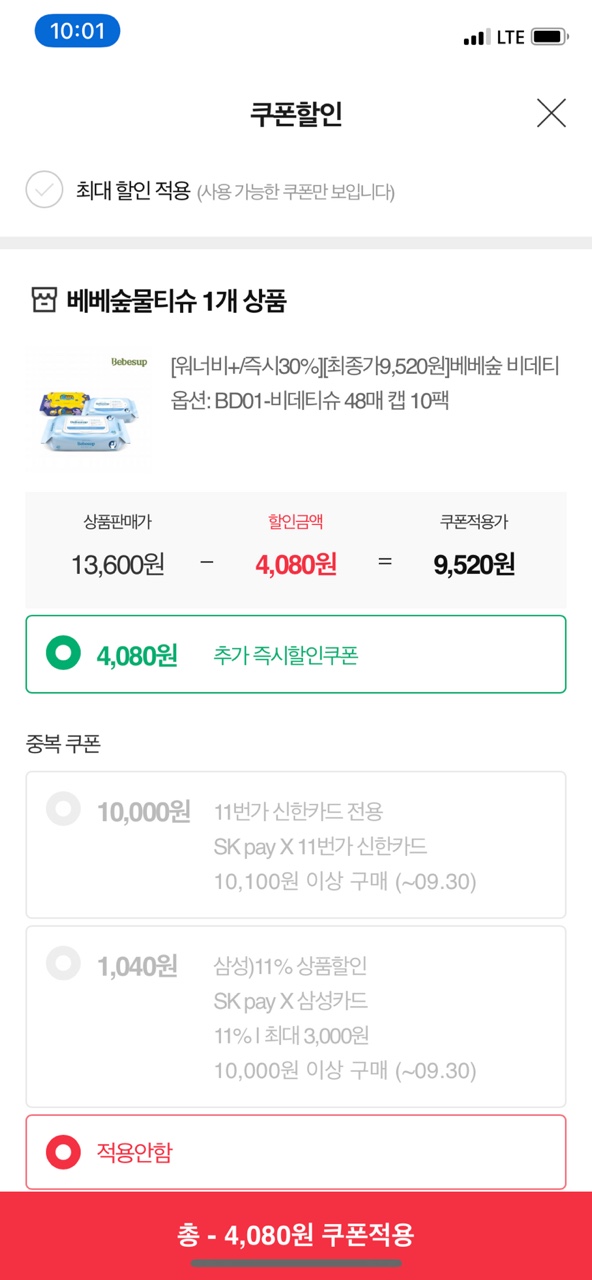The width and height of the screenshot is (592, 1280).
Task: Tap the 삼성)11% 상품할인 coupon description
Action: (290, 966)
